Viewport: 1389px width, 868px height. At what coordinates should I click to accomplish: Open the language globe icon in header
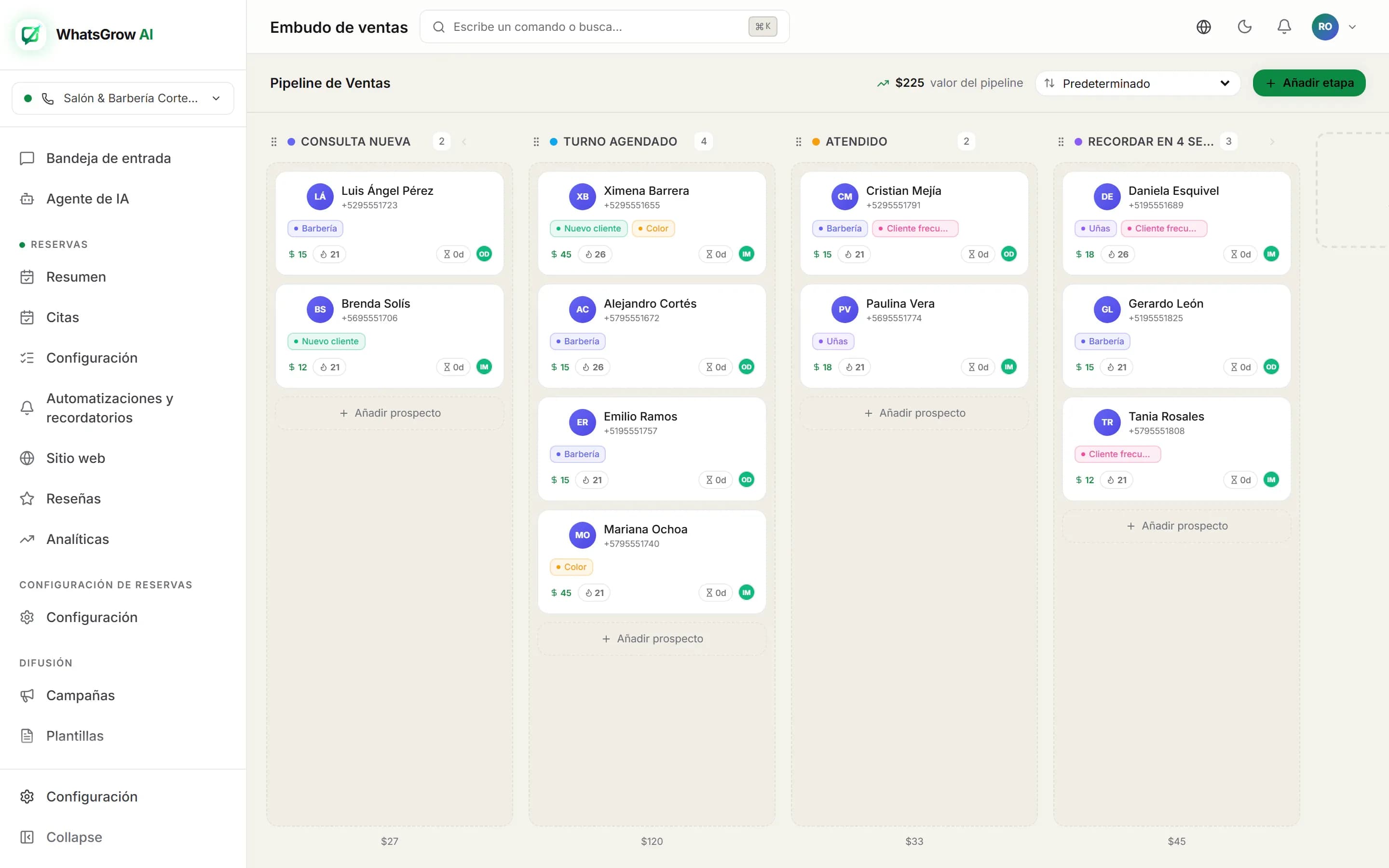1204,27
